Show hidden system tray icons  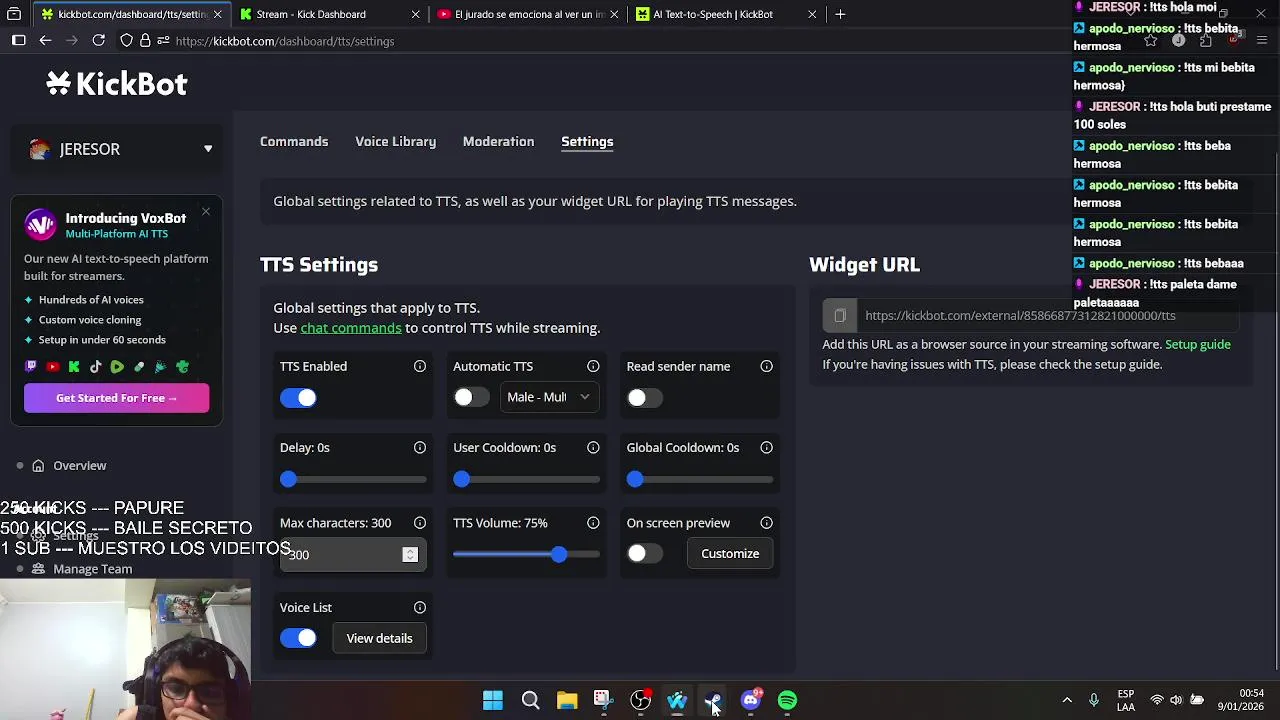point(1066,701)
